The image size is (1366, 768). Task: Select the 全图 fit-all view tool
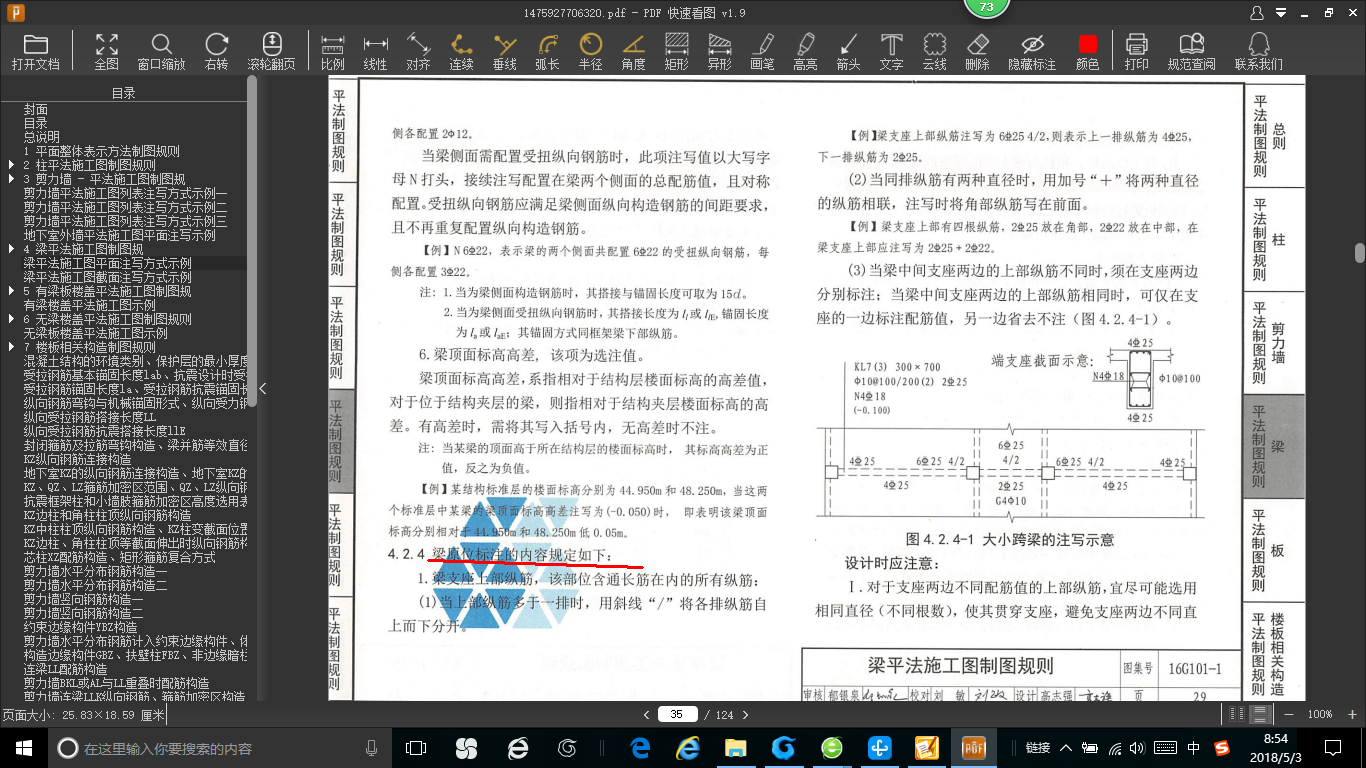click(106, 51)
